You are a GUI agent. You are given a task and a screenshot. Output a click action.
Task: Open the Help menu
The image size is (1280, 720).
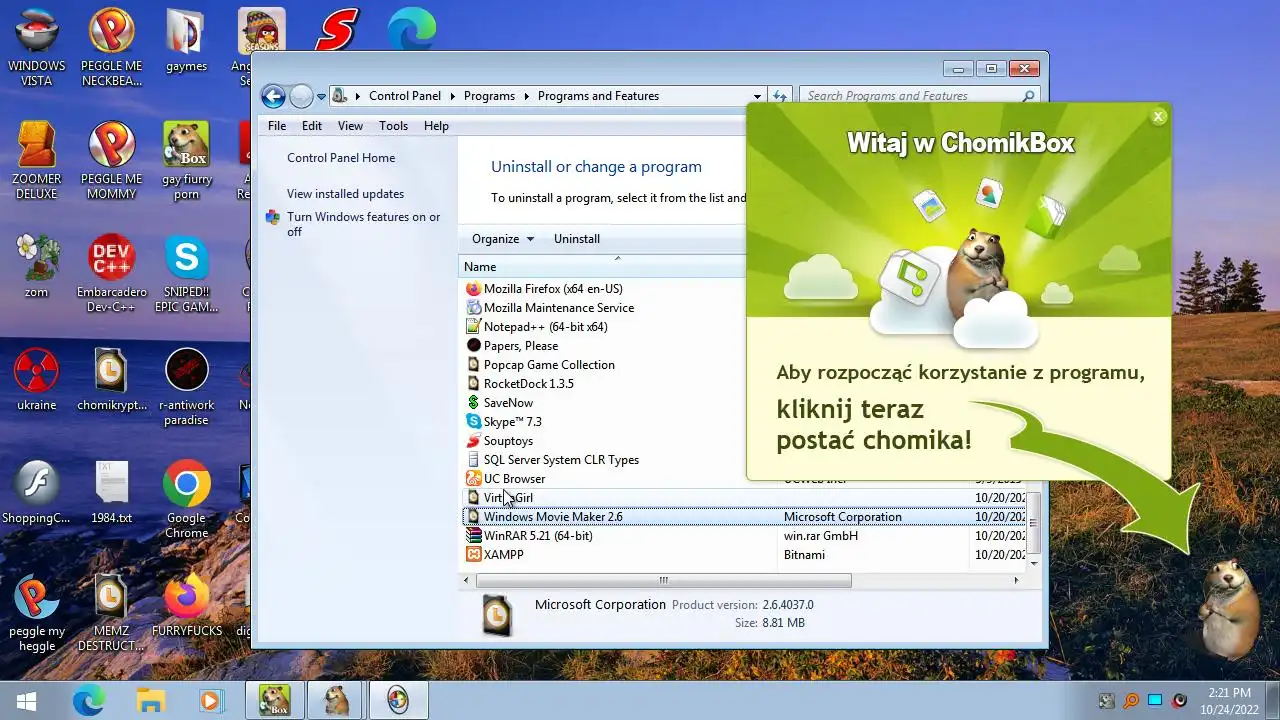pos(436,126)
